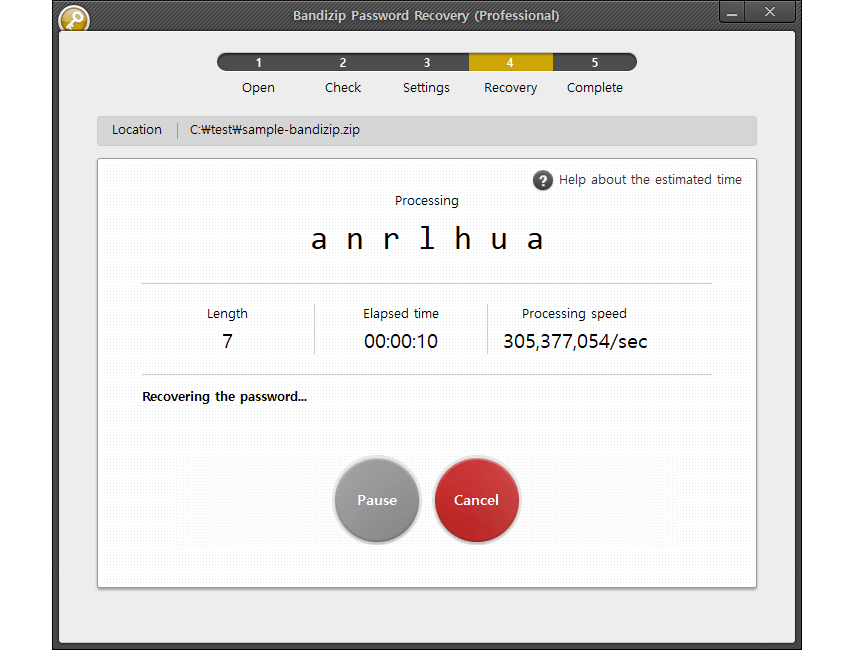Select step 2 Check in progress bar
This screenshot has width=855, height=650.
(343, 63)
